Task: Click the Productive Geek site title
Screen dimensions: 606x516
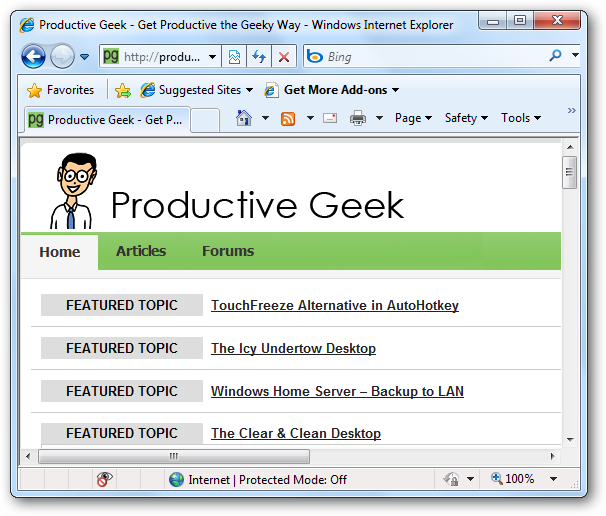Action: click(x=257, y=205)
